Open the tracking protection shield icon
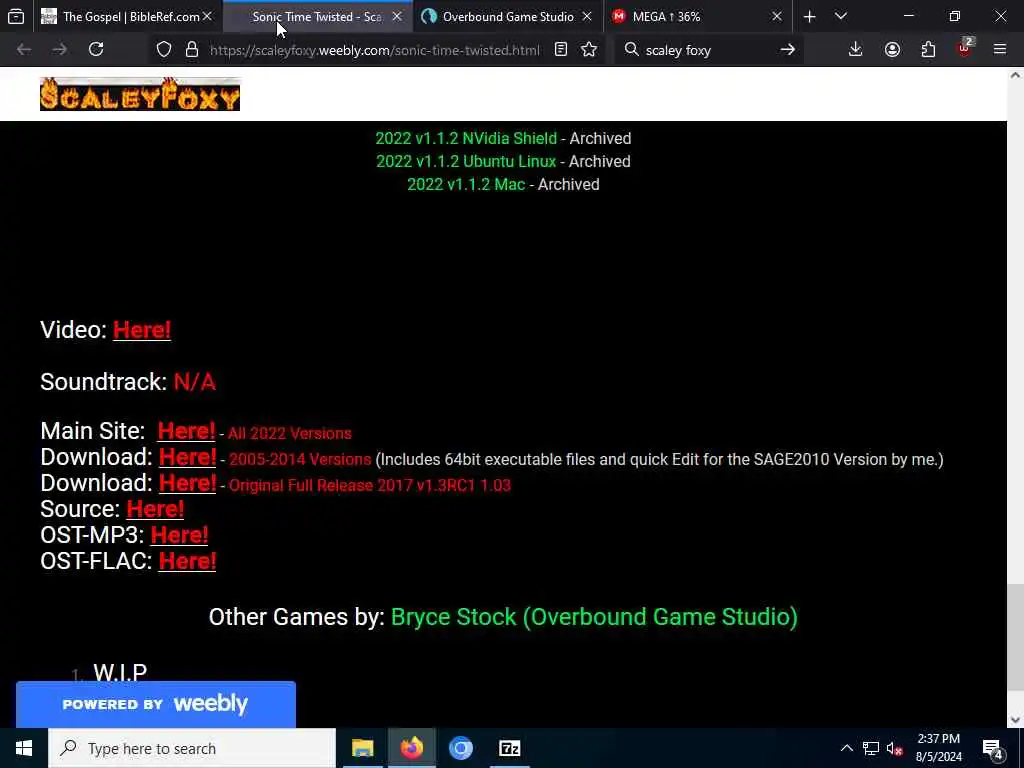The width and height of the screenshot is (1024, 768). click(164, 50)
